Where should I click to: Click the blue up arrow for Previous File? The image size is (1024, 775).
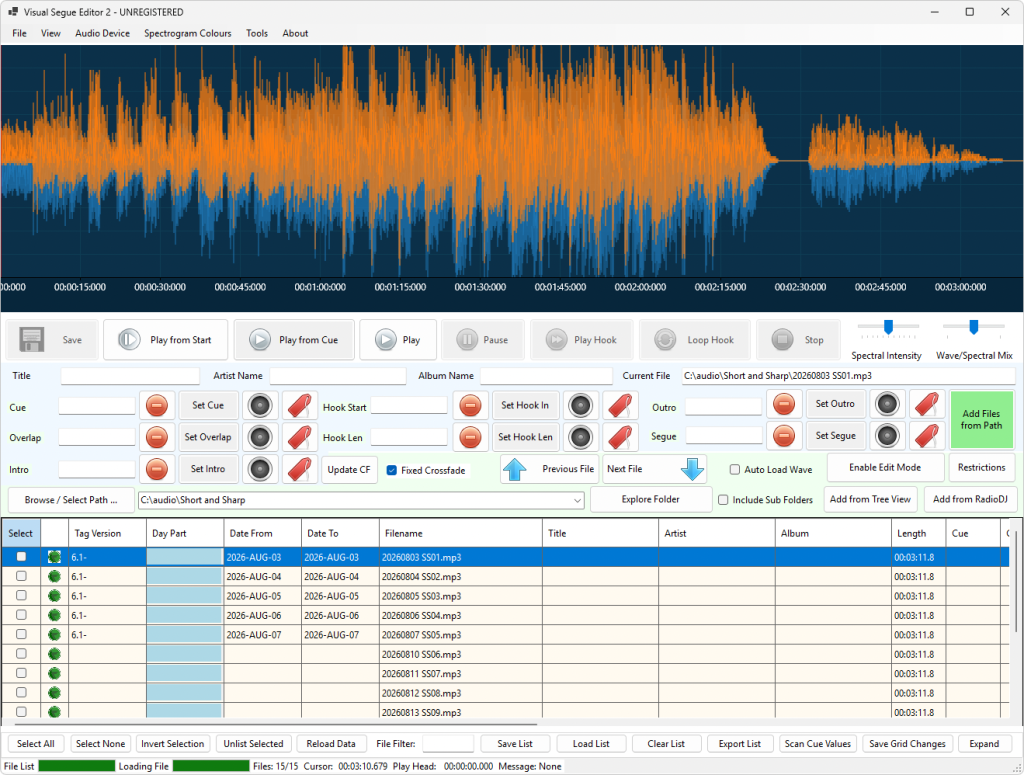515,469
